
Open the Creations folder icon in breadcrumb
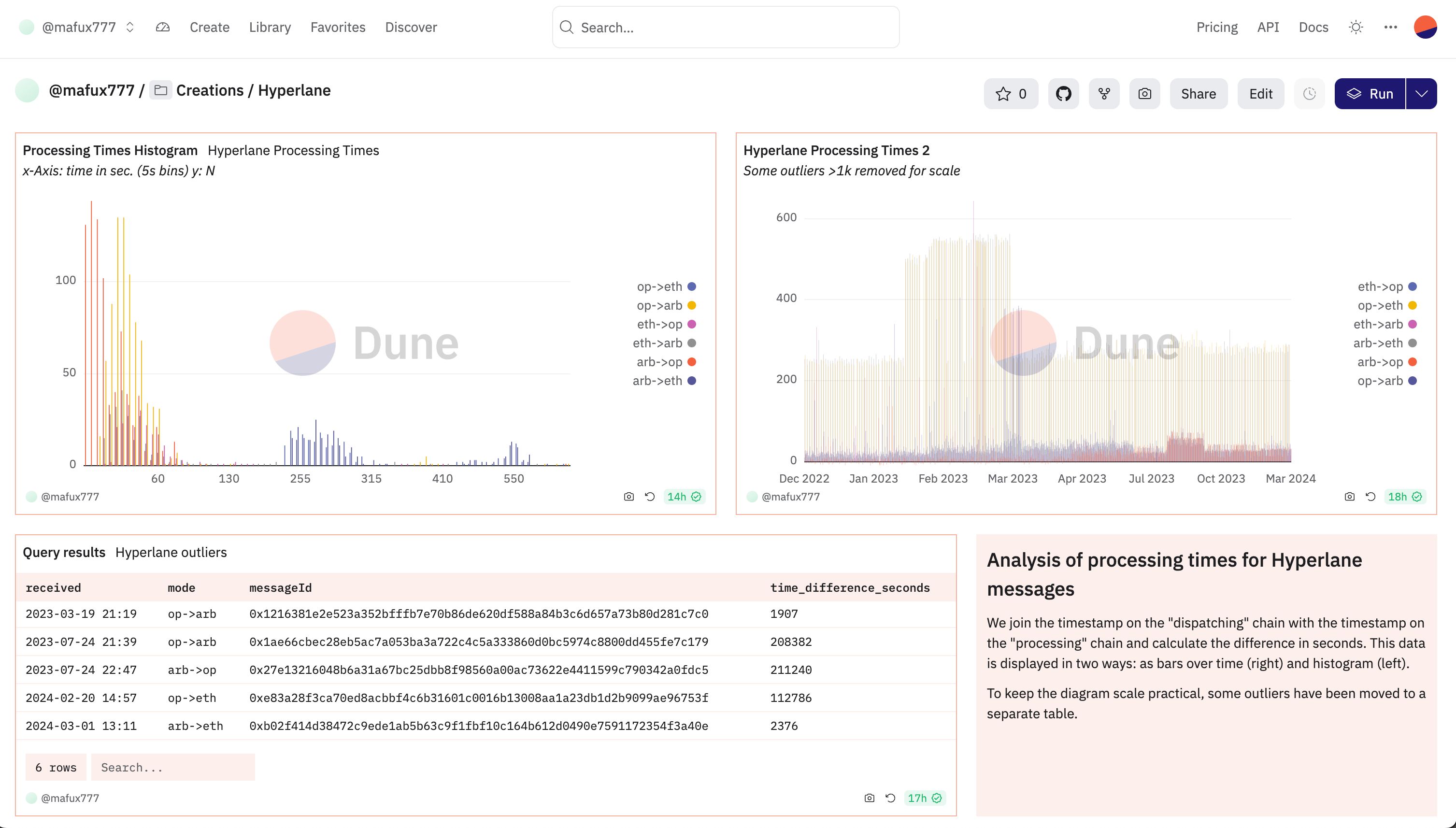(161, 90)
